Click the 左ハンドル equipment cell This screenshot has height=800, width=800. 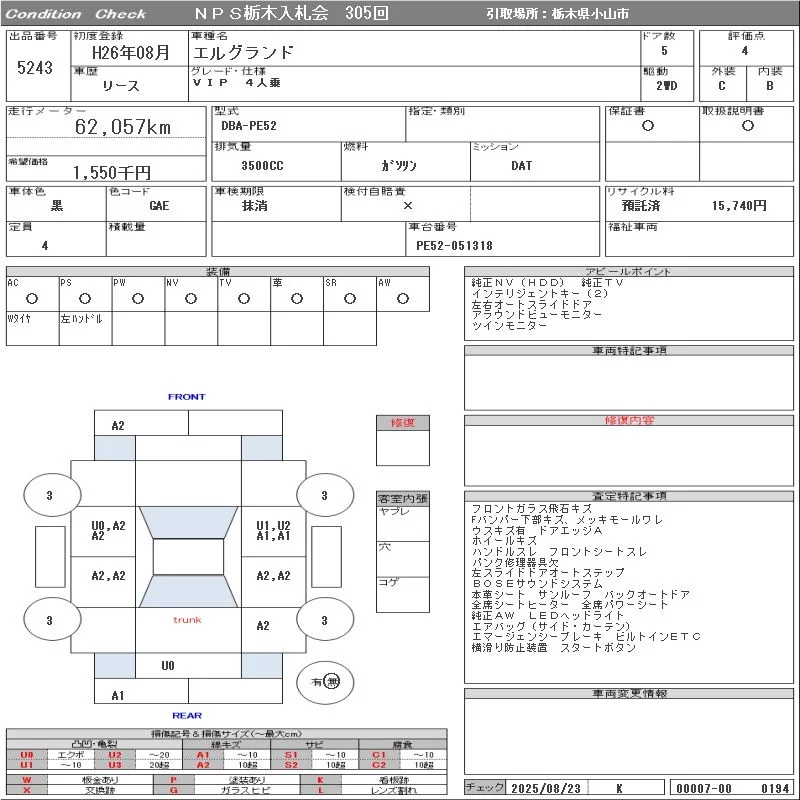click(x=85, y=329)
